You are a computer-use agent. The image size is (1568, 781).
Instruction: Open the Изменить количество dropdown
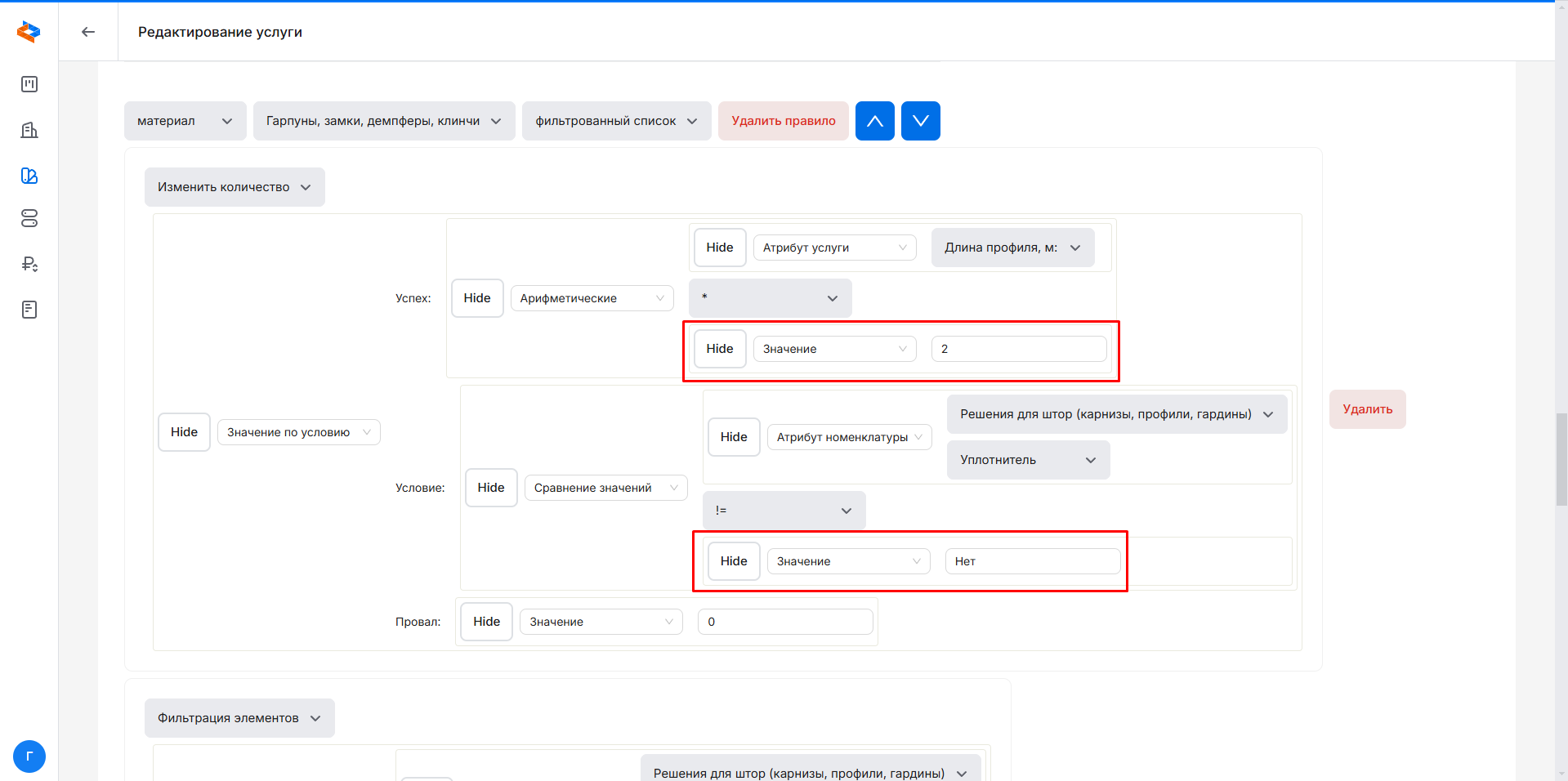click(x=235, y=187)
